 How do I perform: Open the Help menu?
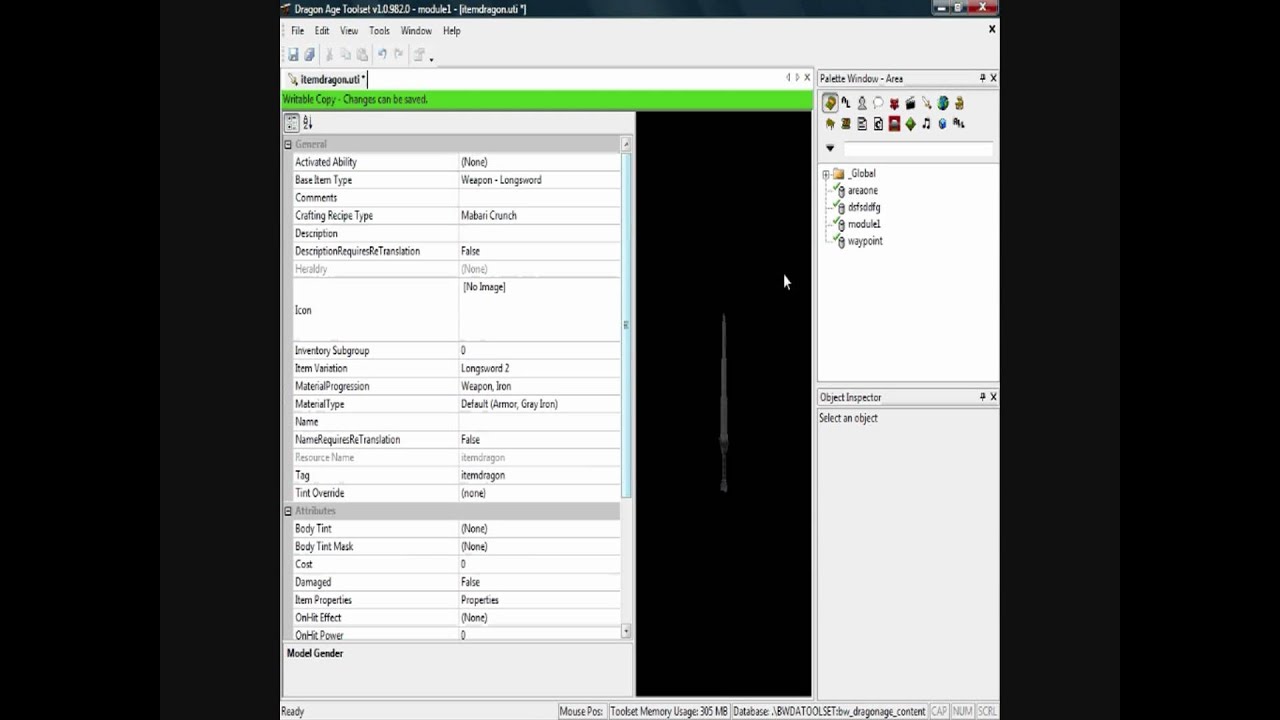pos(452,31)
